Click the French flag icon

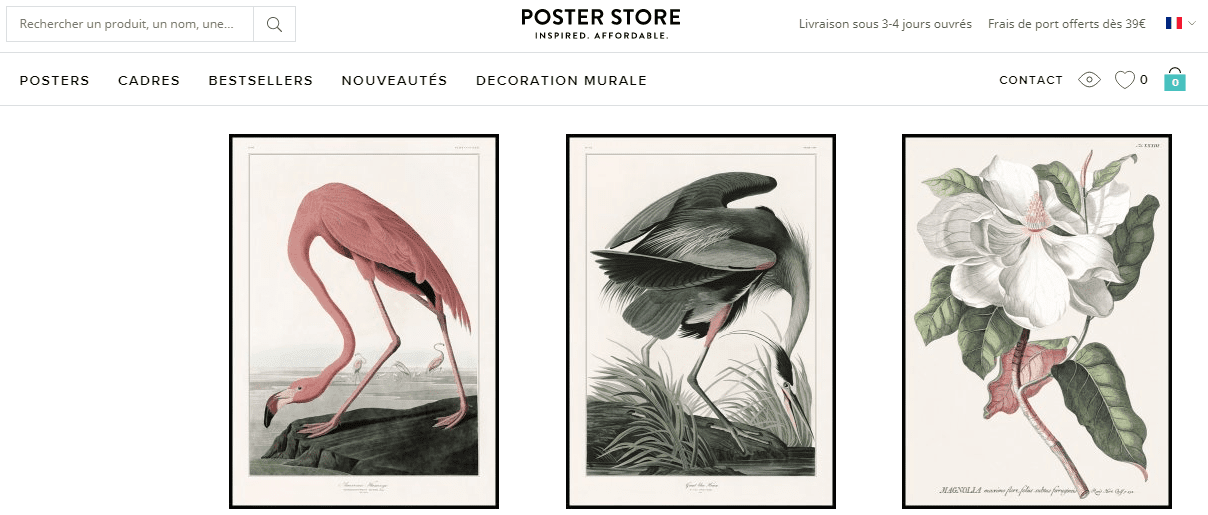click(1174, 23)
